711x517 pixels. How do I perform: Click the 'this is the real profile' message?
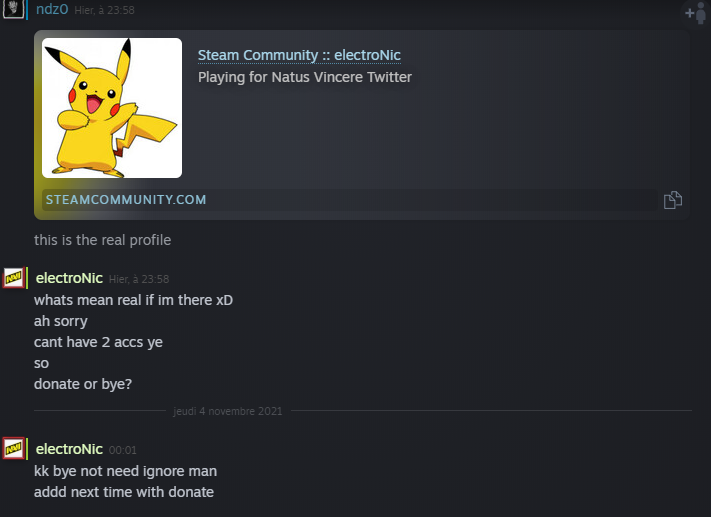[103, 240]
